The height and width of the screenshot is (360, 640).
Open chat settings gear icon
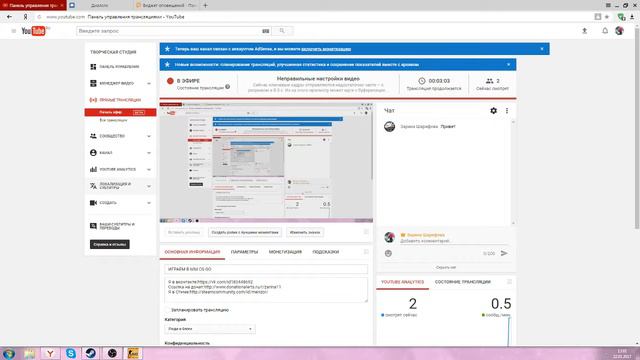pyautogui.click(x=493, y=111)
